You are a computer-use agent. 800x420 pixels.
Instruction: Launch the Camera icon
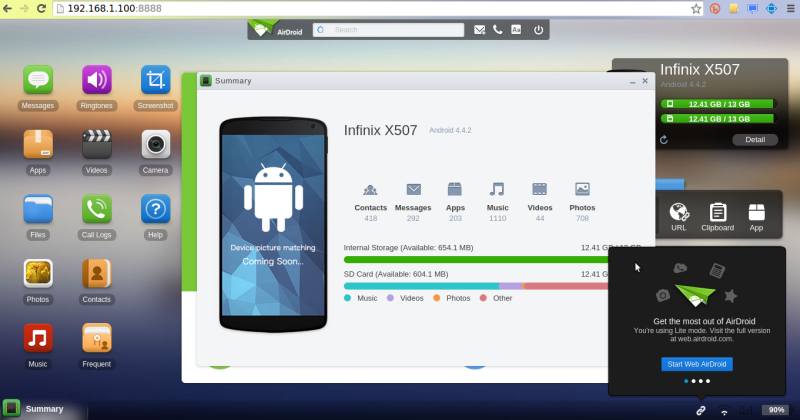click(155, 144)
